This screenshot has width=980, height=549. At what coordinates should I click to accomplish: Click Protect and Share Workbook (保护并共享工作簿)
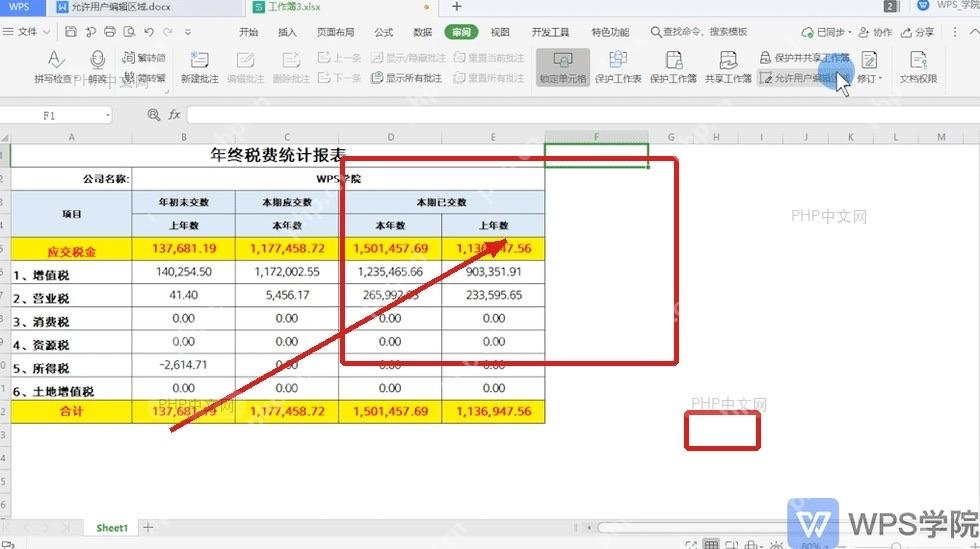(x=804, y=58)
